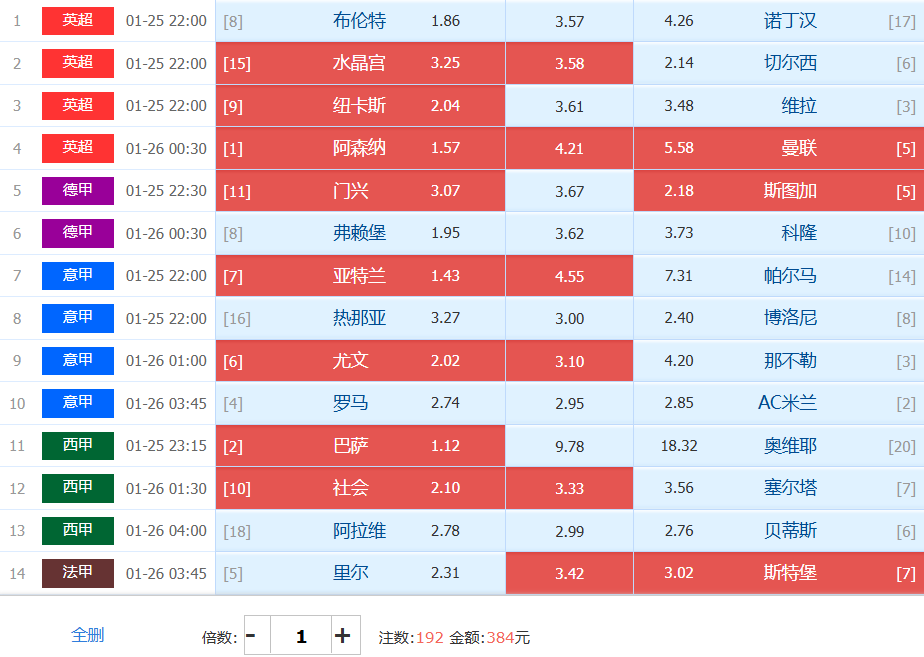Click the 德甲 league tag in the 弗赖堡 row
The height and width of the screenshot is (657, 924).
coord(78,232)
